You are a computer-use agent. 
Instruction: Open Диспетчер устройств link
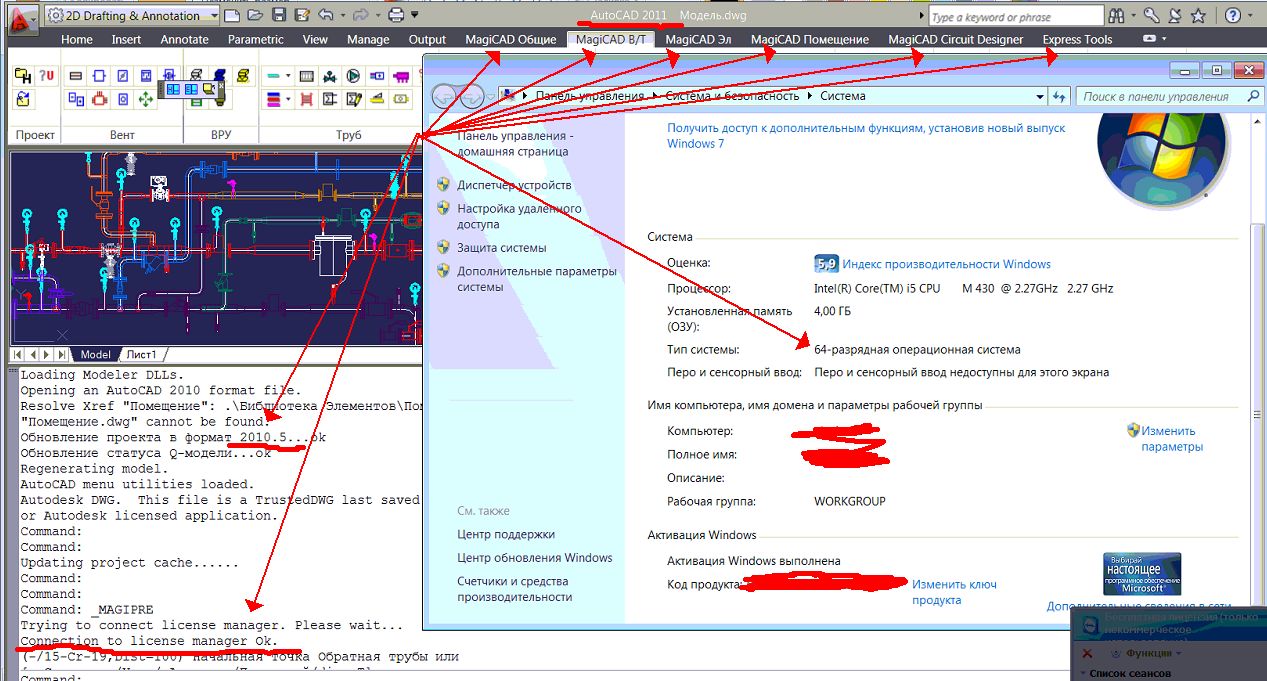point(514,185)
